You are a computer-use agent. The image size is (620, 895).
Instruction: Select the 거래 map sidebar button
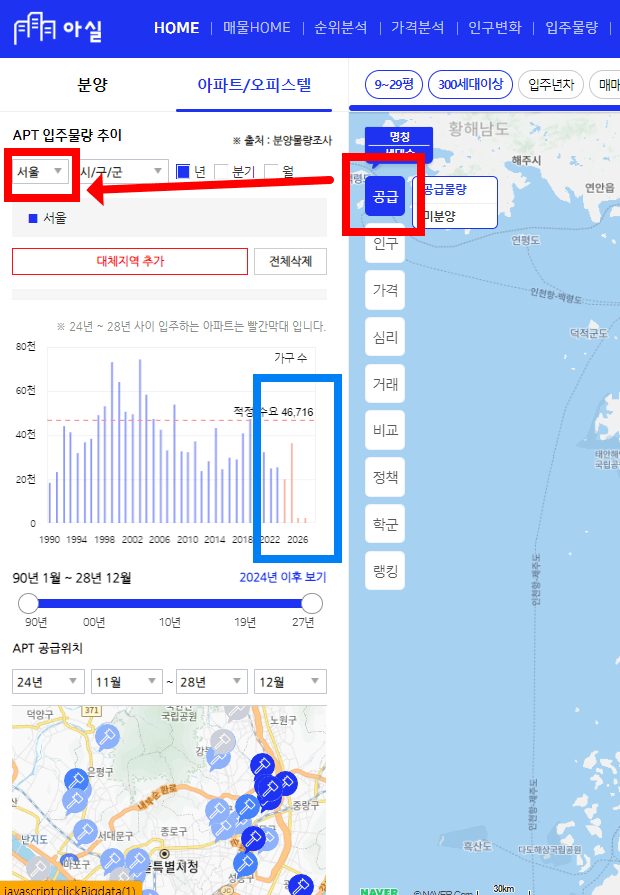385,384
